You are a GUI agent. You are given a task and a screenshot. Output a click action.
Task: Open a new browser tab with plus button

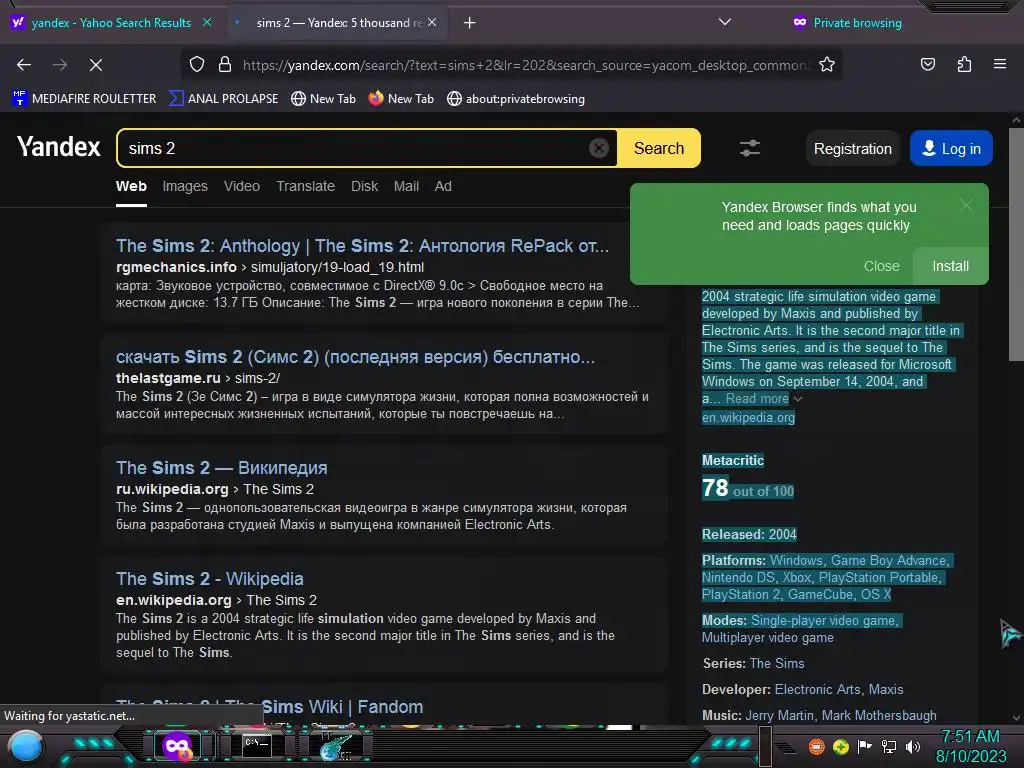coord(469,23)
